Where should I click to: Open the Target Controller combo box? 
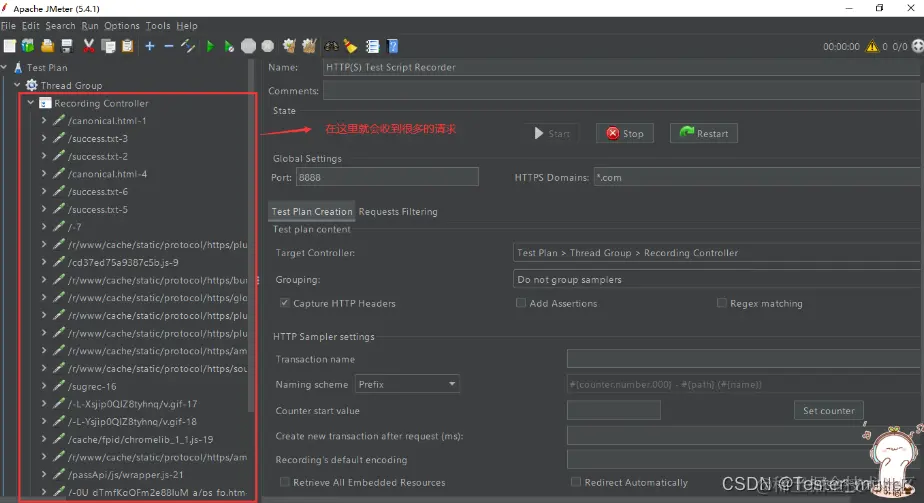[718, 253]
